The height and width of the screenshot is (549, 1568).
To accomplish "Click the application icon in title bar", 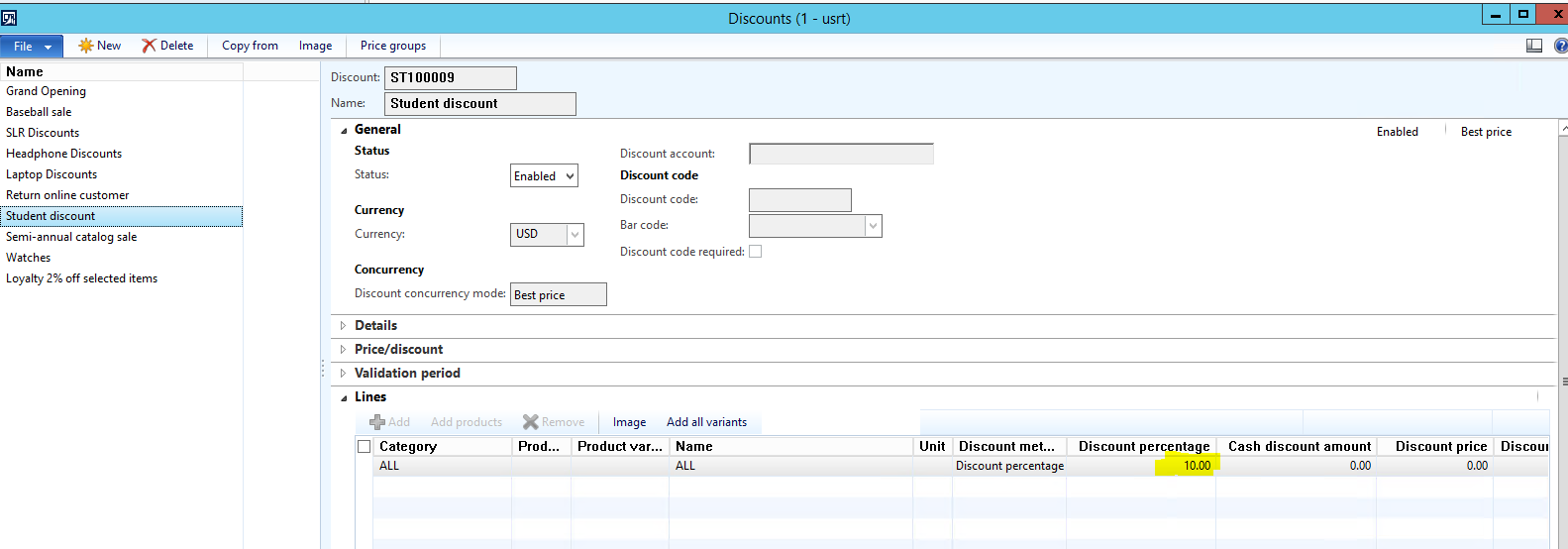I will pyautogui.click(x=9, y=18).
